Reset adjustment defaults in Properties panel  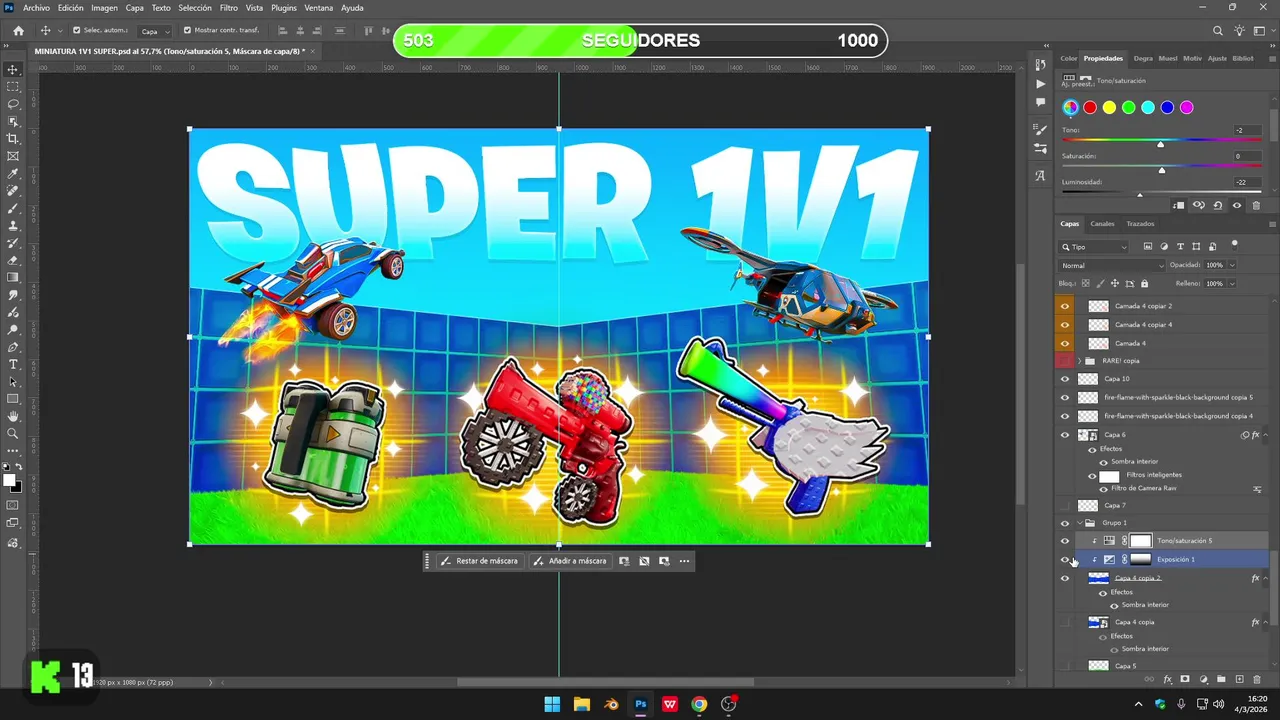tap(1217, 205)
